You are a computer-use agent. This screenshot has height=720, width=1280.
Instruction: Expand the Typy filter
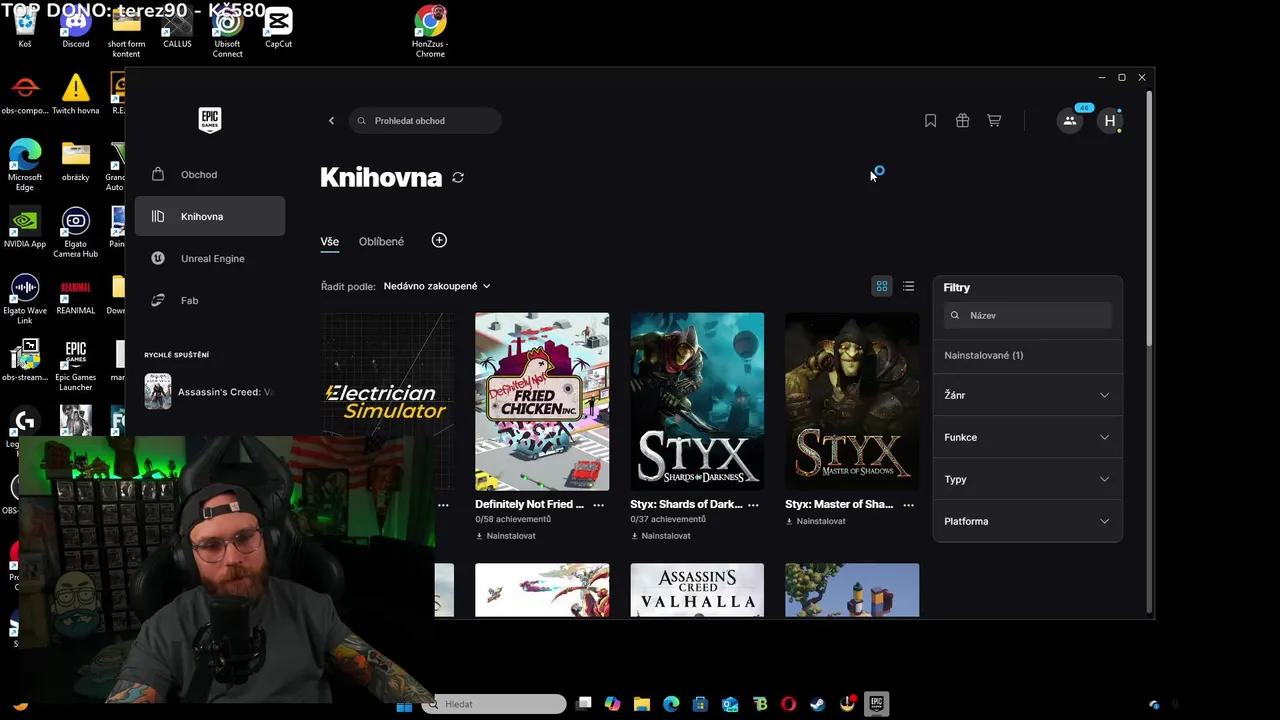(1027, 479)
